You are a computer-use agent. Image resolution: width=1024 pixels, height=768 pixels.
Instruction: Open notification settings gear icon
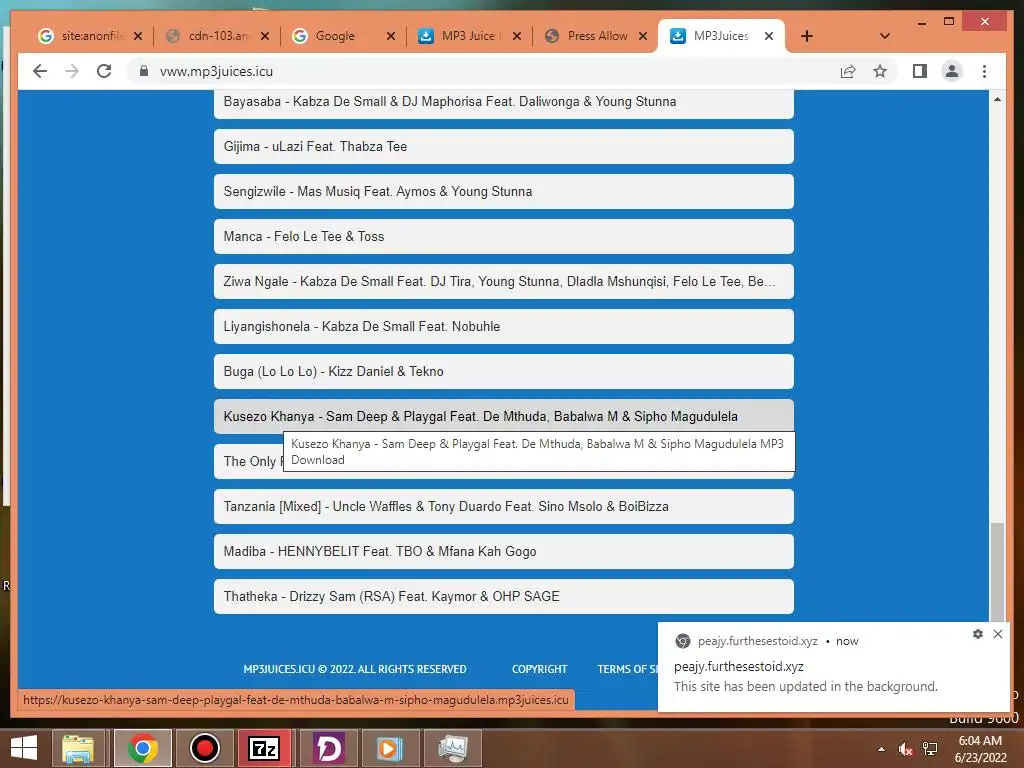click(978, 633)
